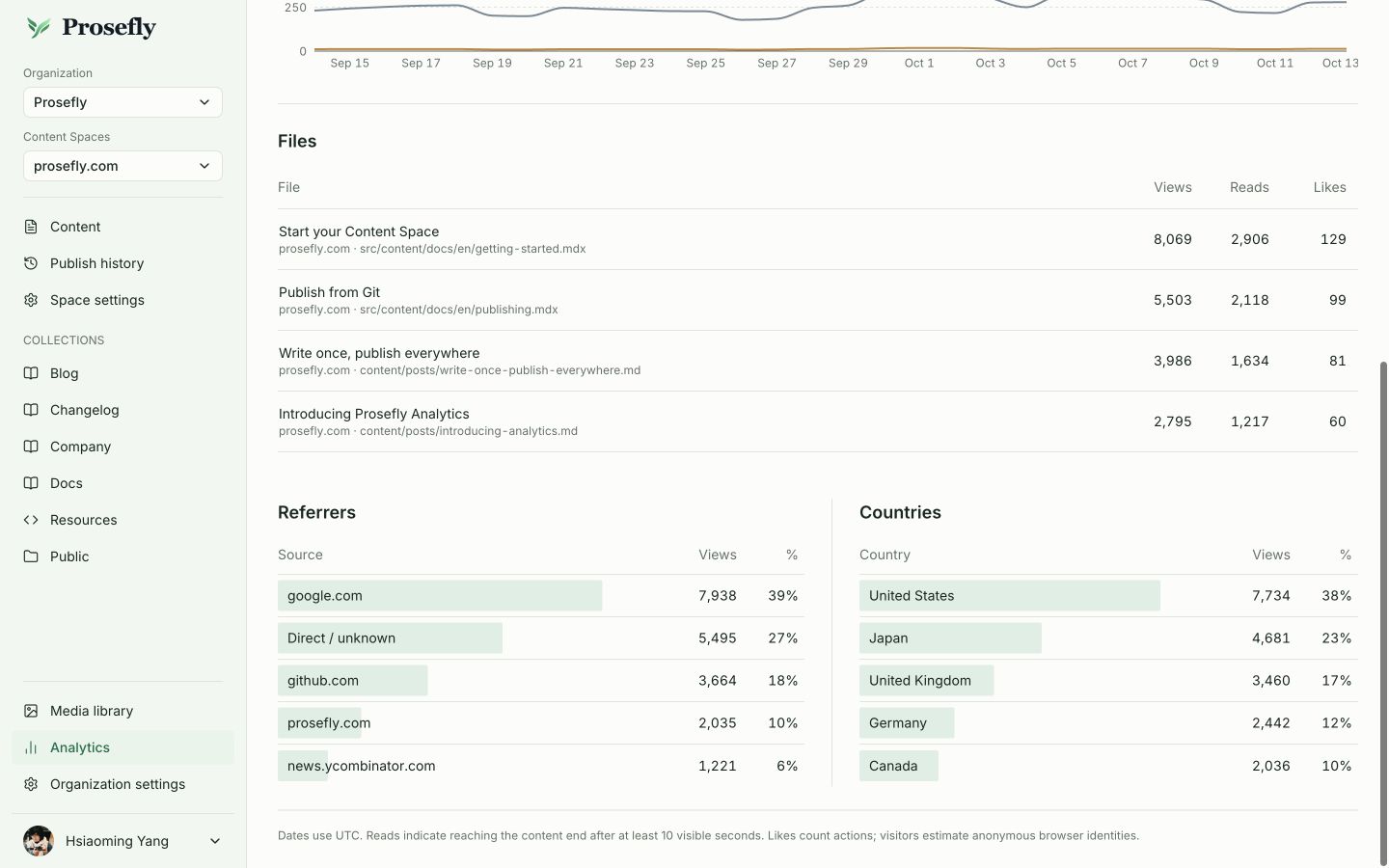Click the Germany country row
1389x868 pixels.
pyautogui.click(x=1108, y=723)
